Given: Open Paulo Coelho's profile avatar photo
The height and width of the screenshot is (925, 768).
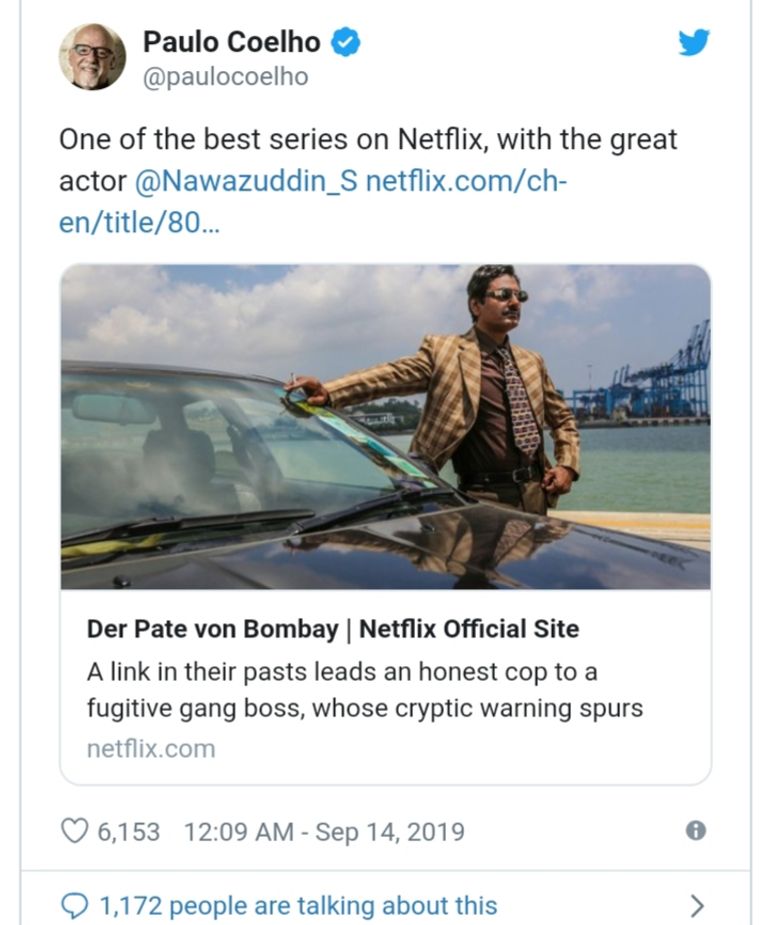Looking at the screenshot, I should pyautogui.click(x=92, y=57).
